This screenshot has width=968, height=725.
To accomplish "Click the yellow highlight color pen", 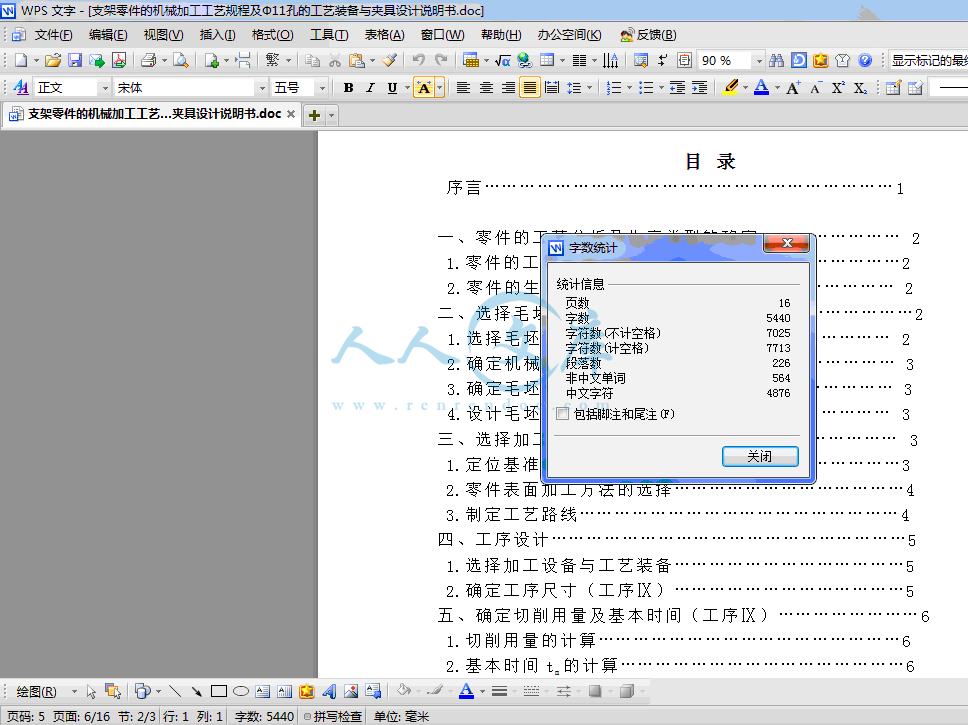I will click(x=731, y=88).
